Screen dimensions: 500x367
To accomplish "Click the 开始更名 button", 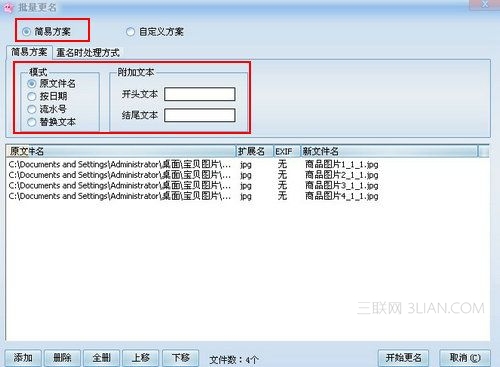I will 403,358.
